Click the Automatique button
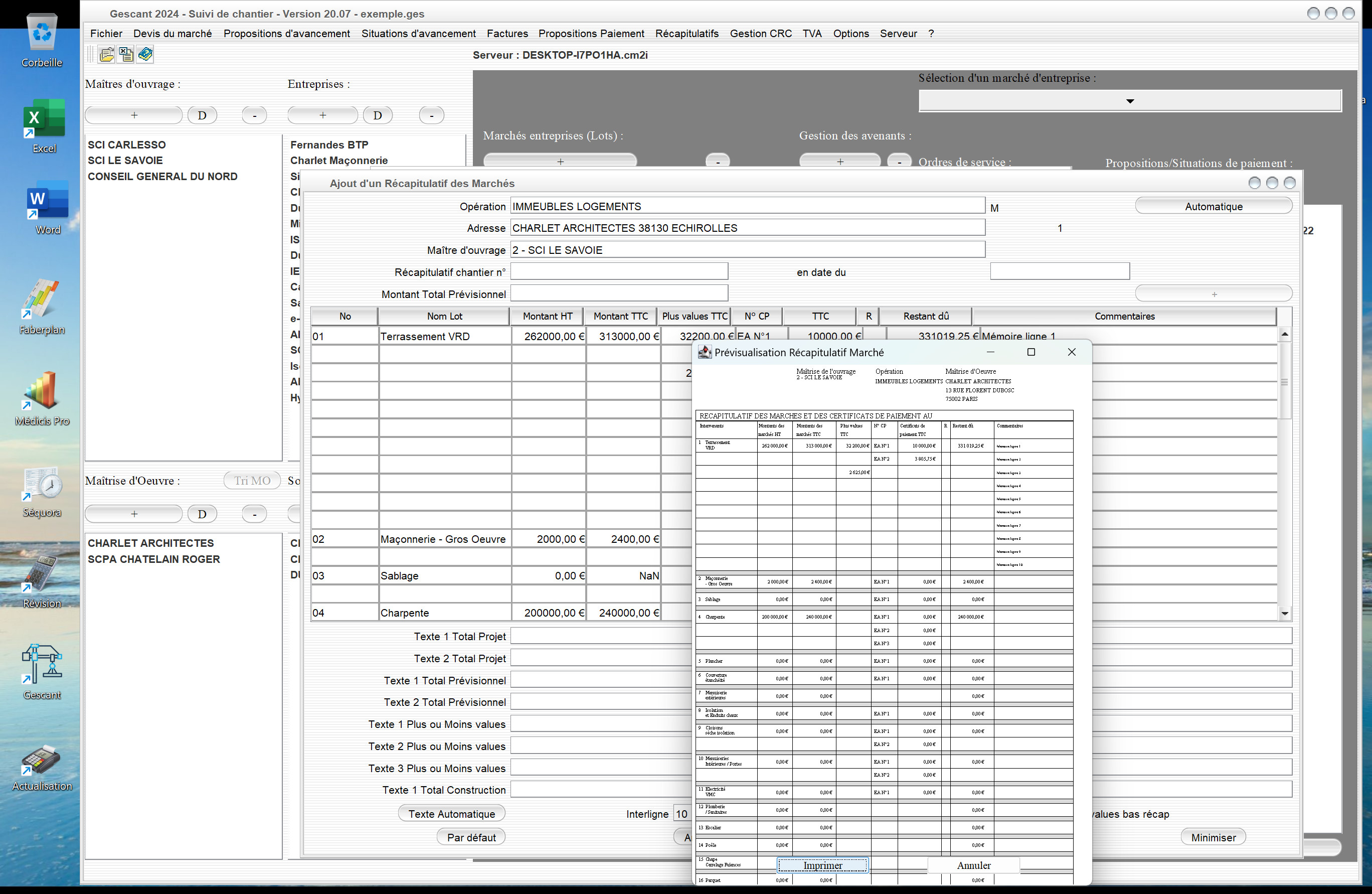 point(1214,207)
